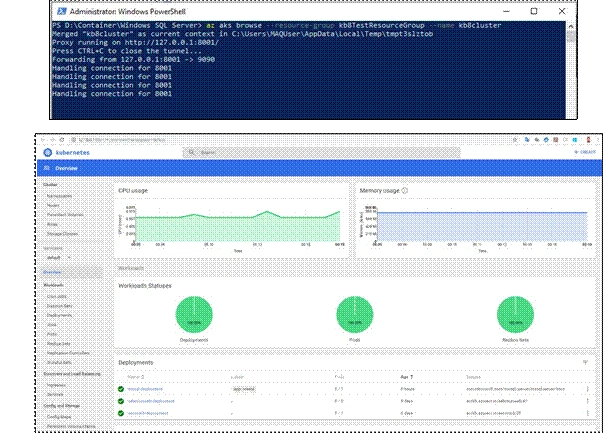This screenshot has height=441, width=610.
Task: Open actions menu for mssql-deployment row
Action: [x=587, y=389]
